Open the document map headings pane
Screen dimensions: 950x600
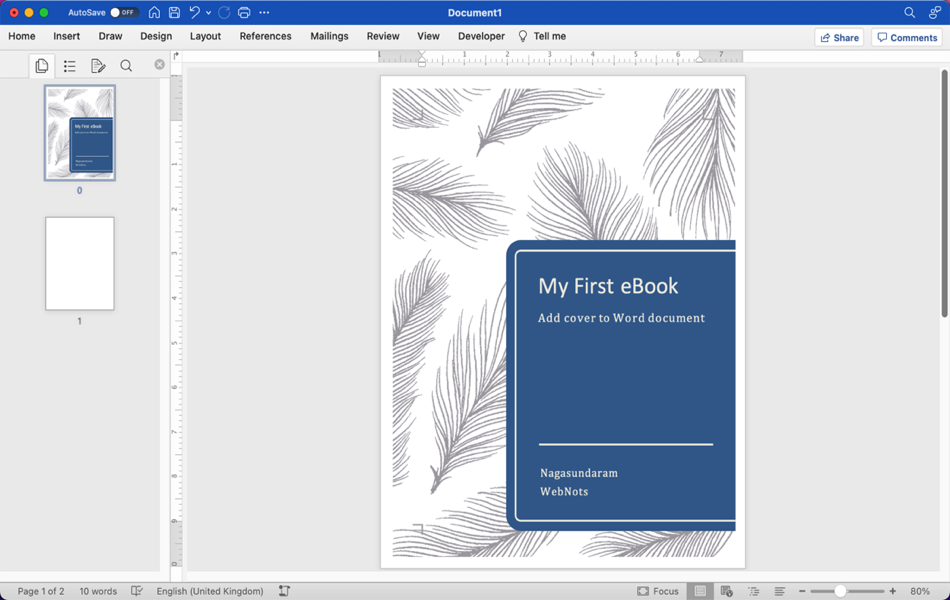point(70,66)
